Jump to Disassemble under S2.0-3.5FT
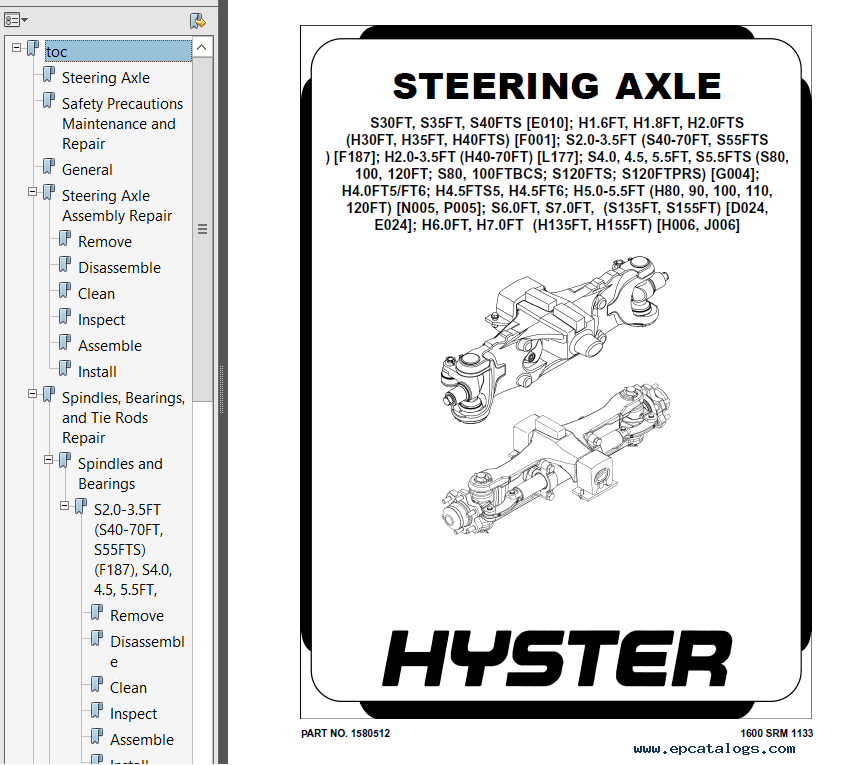This screenshot has height=765, width=846. (147, 652)
